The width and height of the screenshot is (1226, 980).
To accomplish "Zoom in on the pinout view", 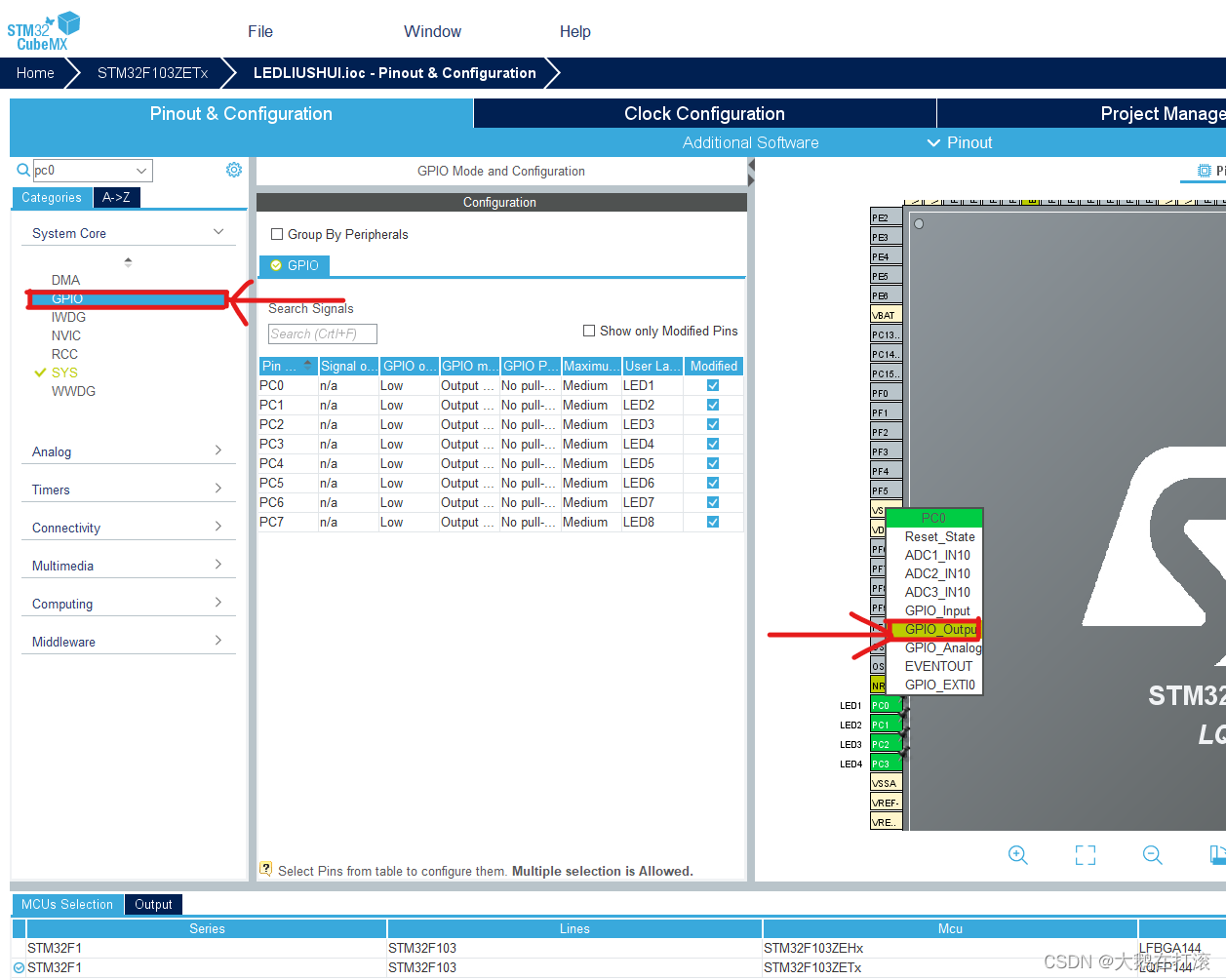I will [x=1018, y=855].
